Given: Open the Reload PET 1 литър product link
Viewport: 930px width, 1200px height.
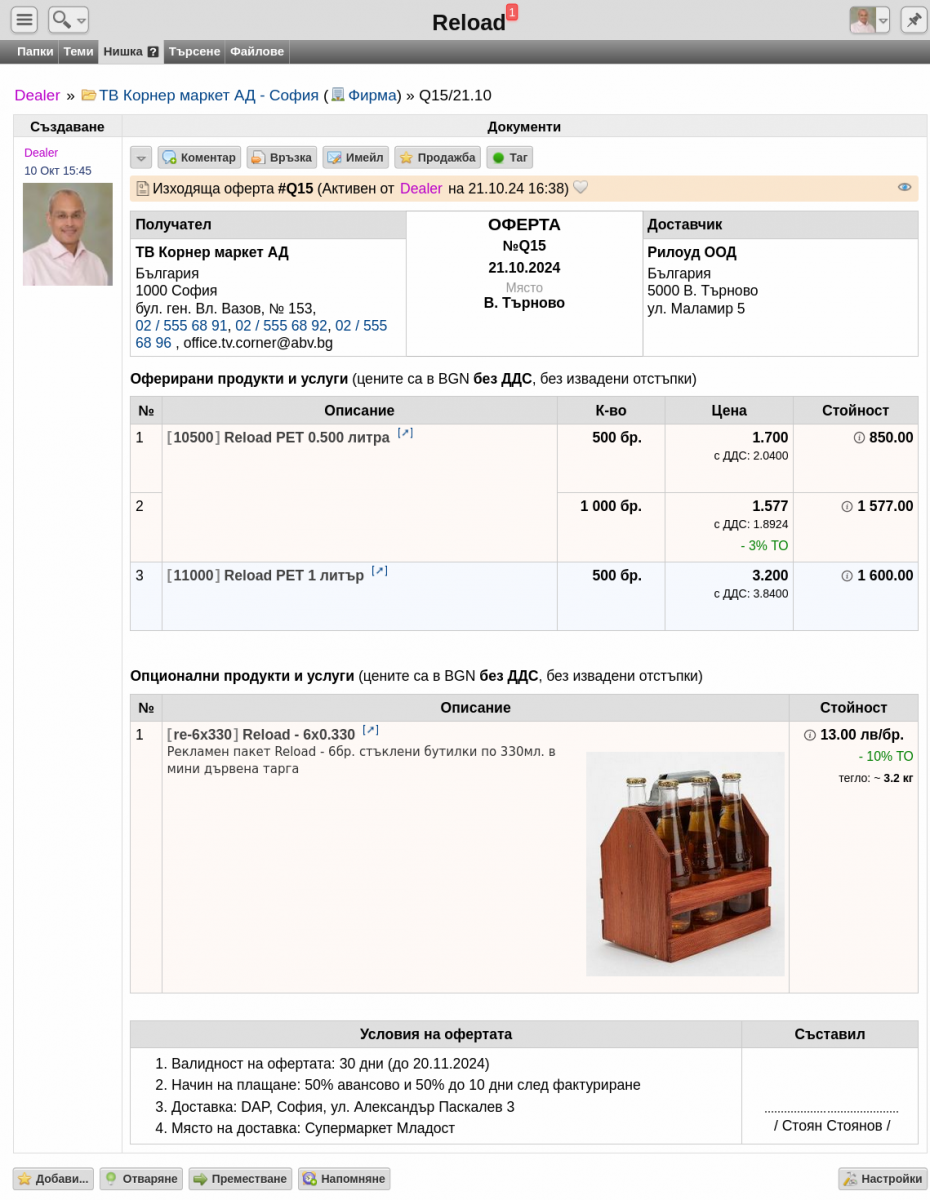Looking at the screenshot, I should (293, 576).
